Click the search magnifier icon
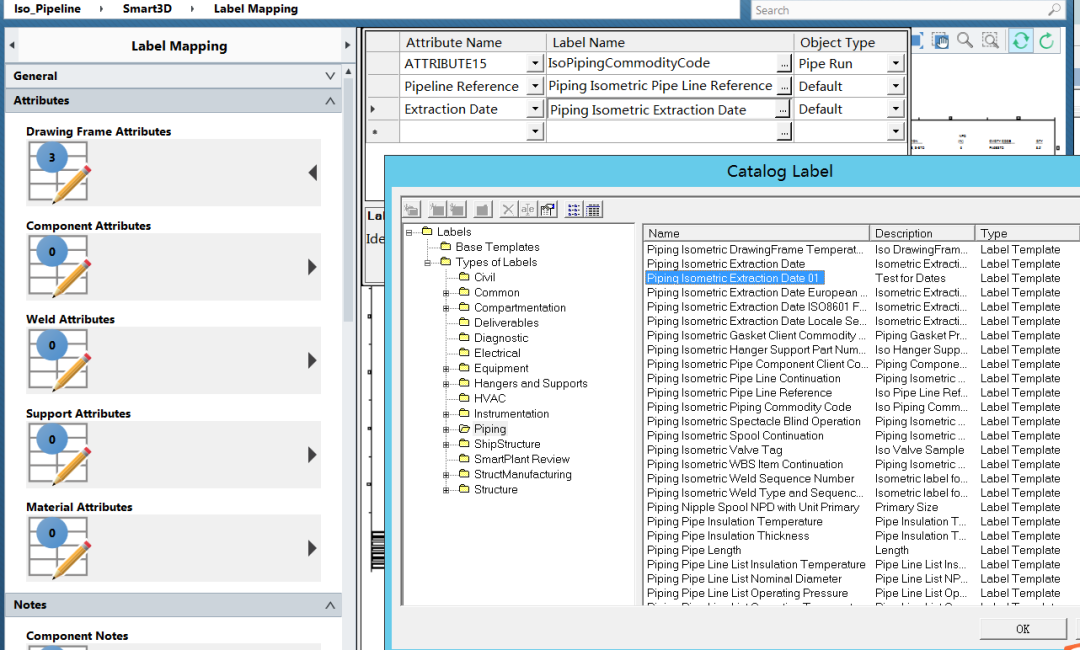Screen dimensions: 1080x650 tap(1054, 10)
